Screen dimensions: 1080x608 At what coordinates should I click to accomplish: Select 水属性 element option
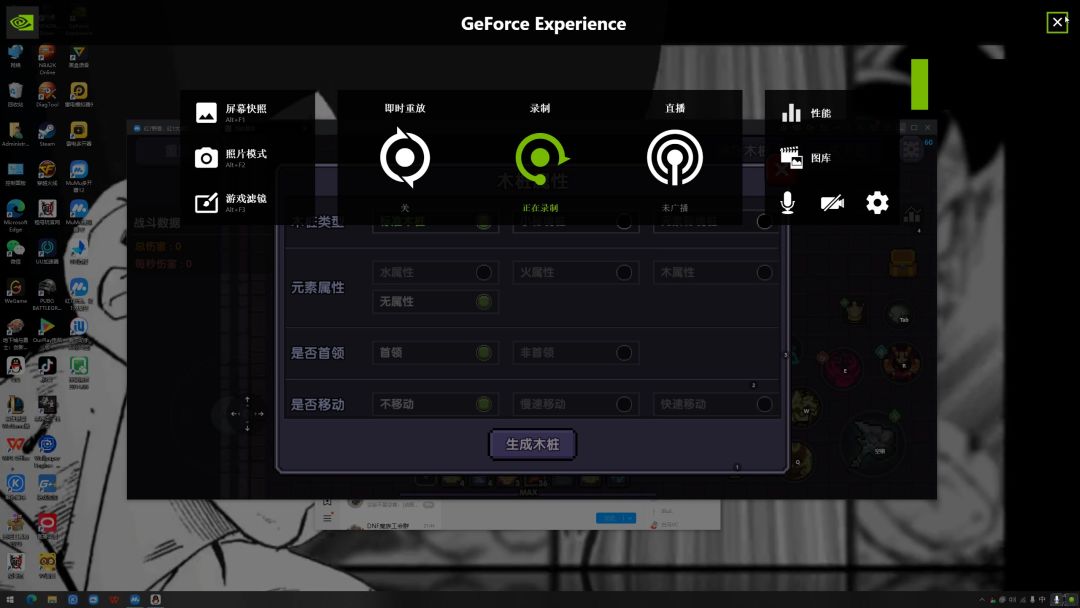click(435, 273)
